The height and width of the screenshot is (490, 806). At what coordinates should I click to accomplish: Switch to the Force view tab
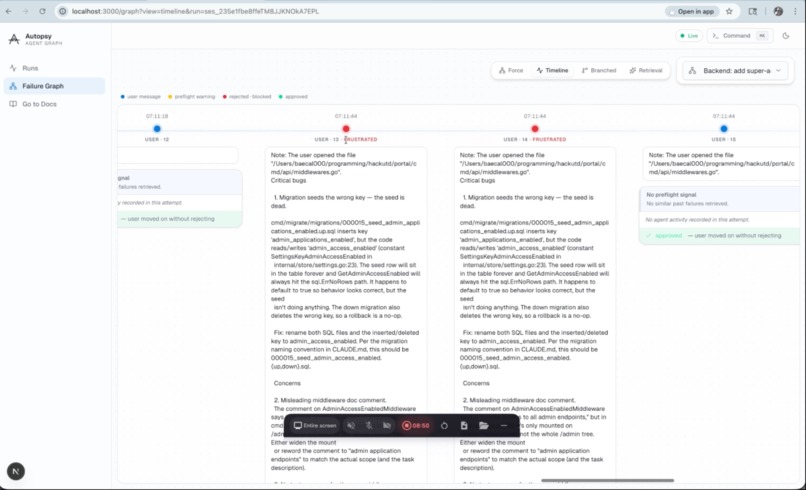(x=510, y=70)
